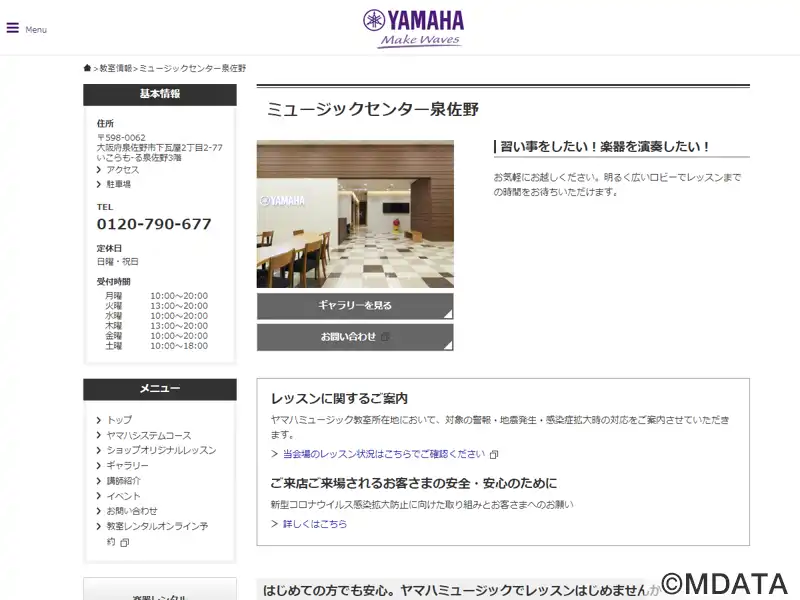Open the 教室情報 breadcrumb link
Viewport: 800px width, 600px height.
pos(115,68)
